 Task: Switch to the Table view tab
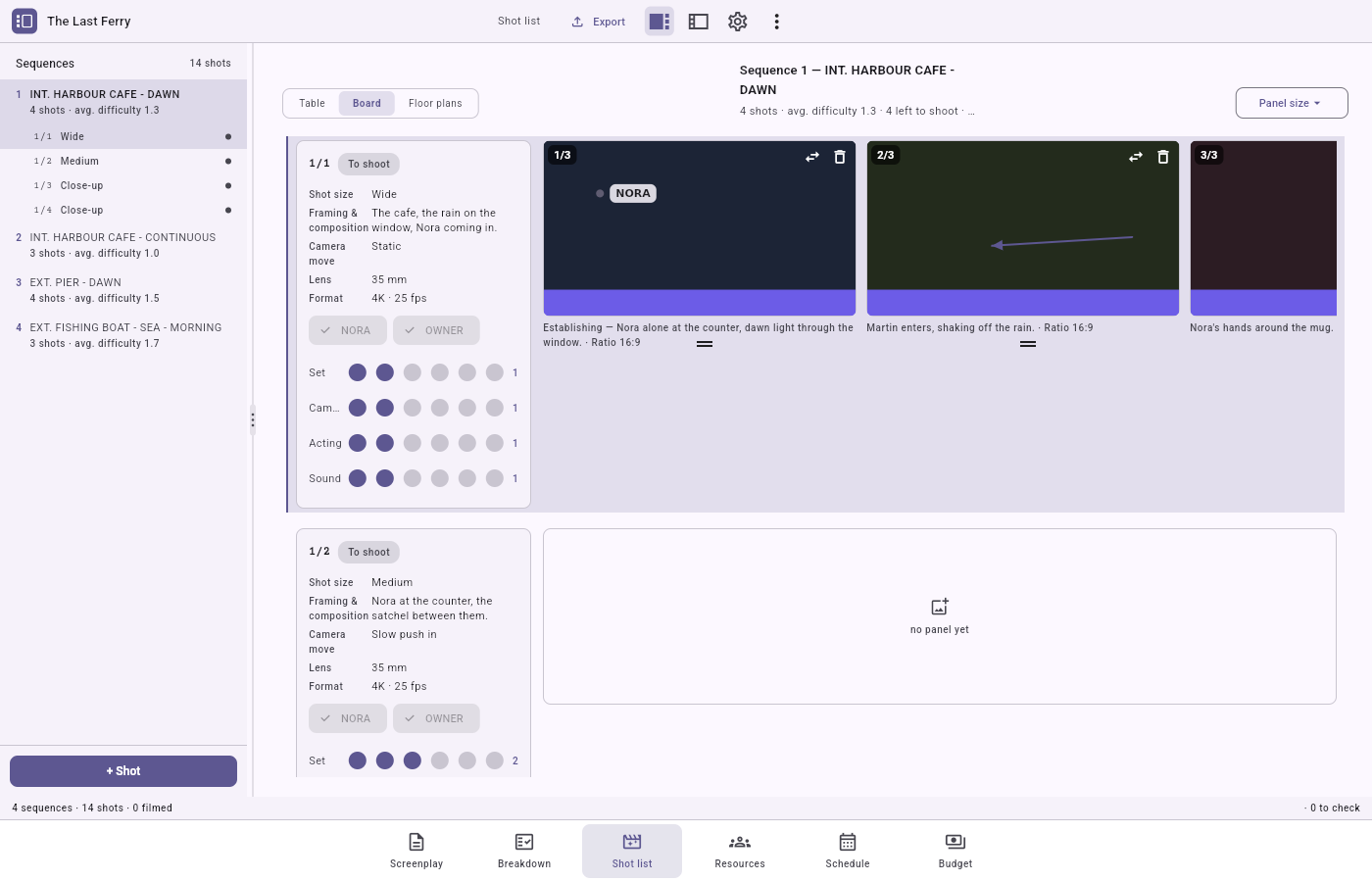tap(312, 103)
